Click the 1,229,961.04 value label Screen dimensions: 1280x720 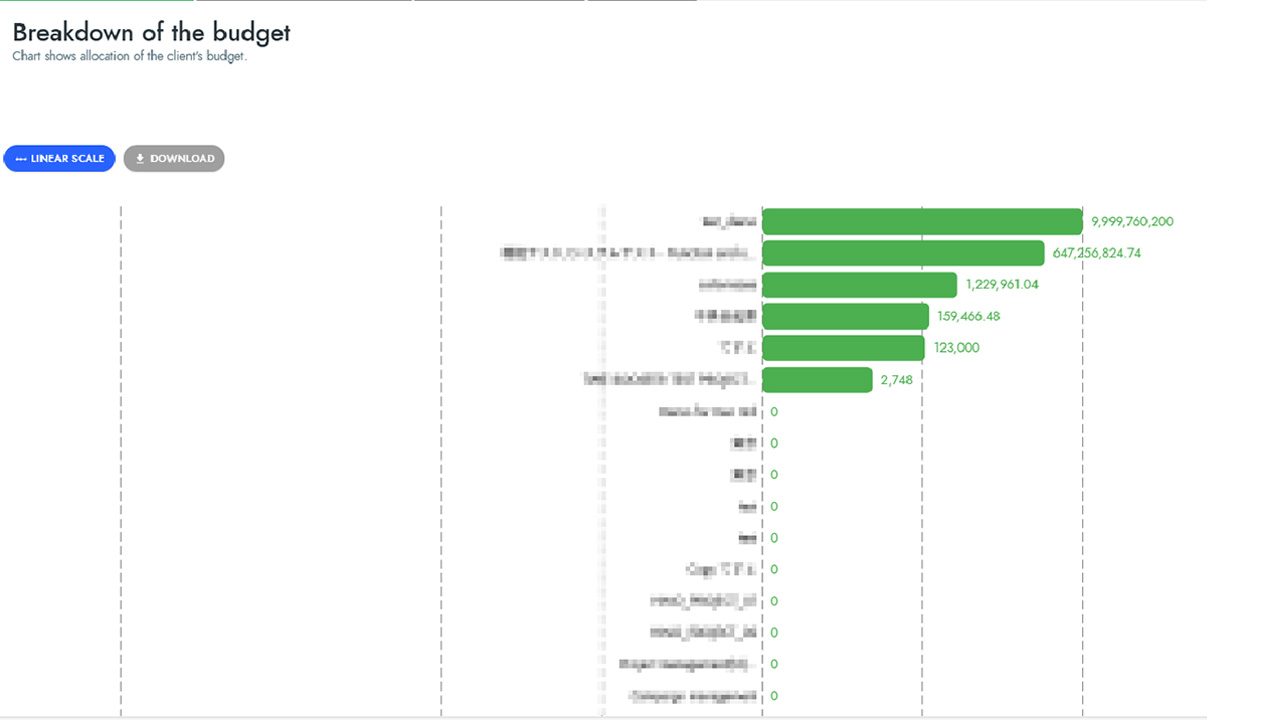[x=1002, y=285]
